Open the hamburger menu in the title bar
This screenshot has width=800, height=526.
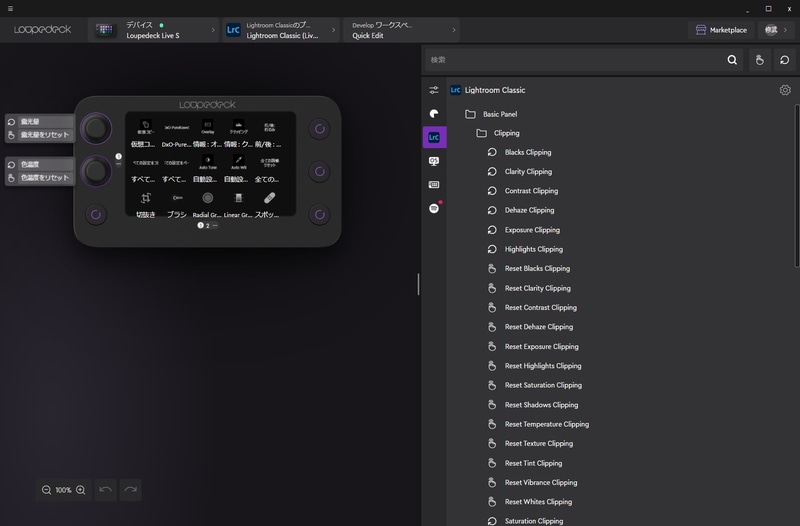click(x=10, y=8)
